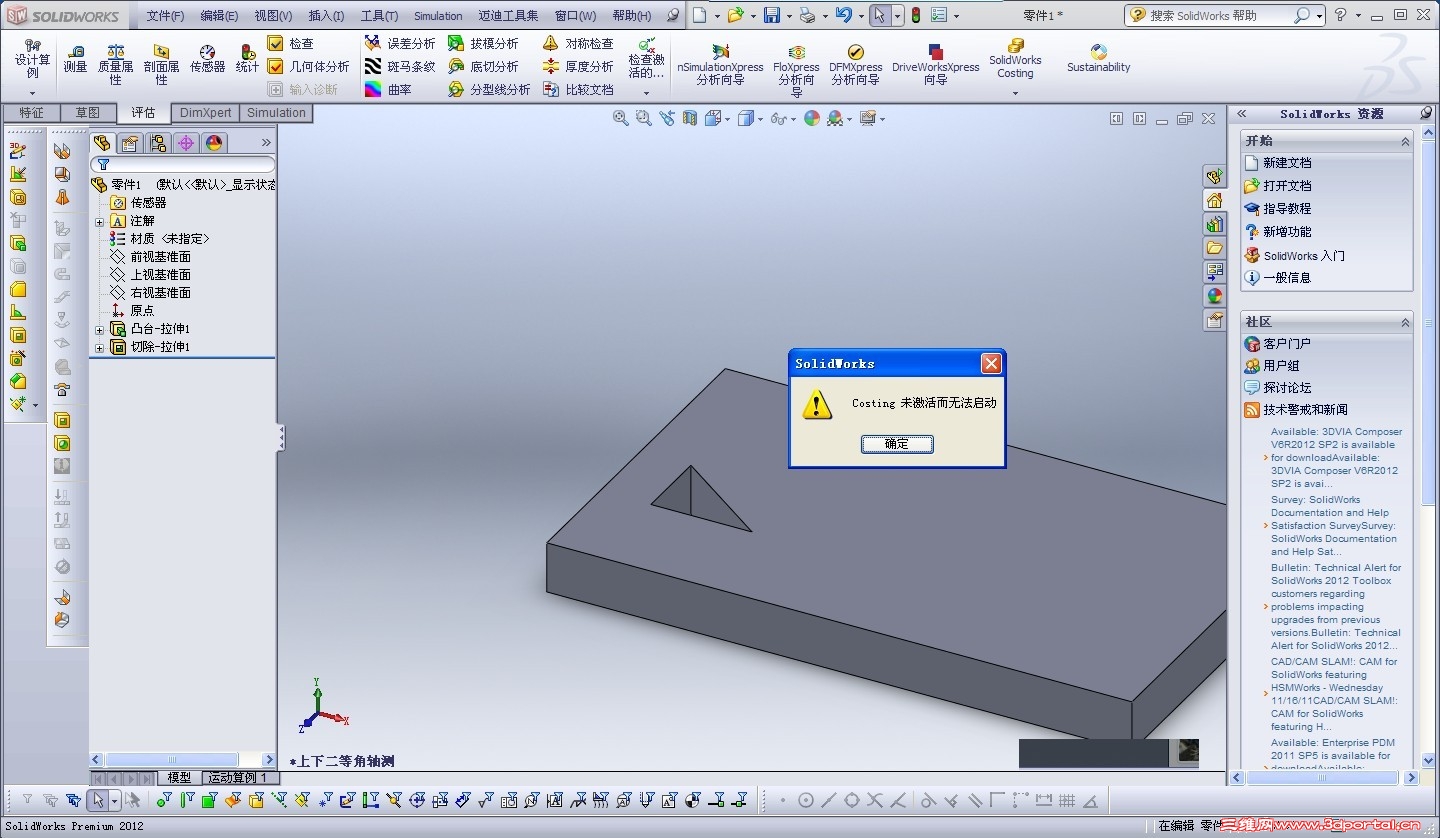Expand the 切除-拉伸1 feature node
Viewport: 1440px width, 838px height.
[99, 347]
